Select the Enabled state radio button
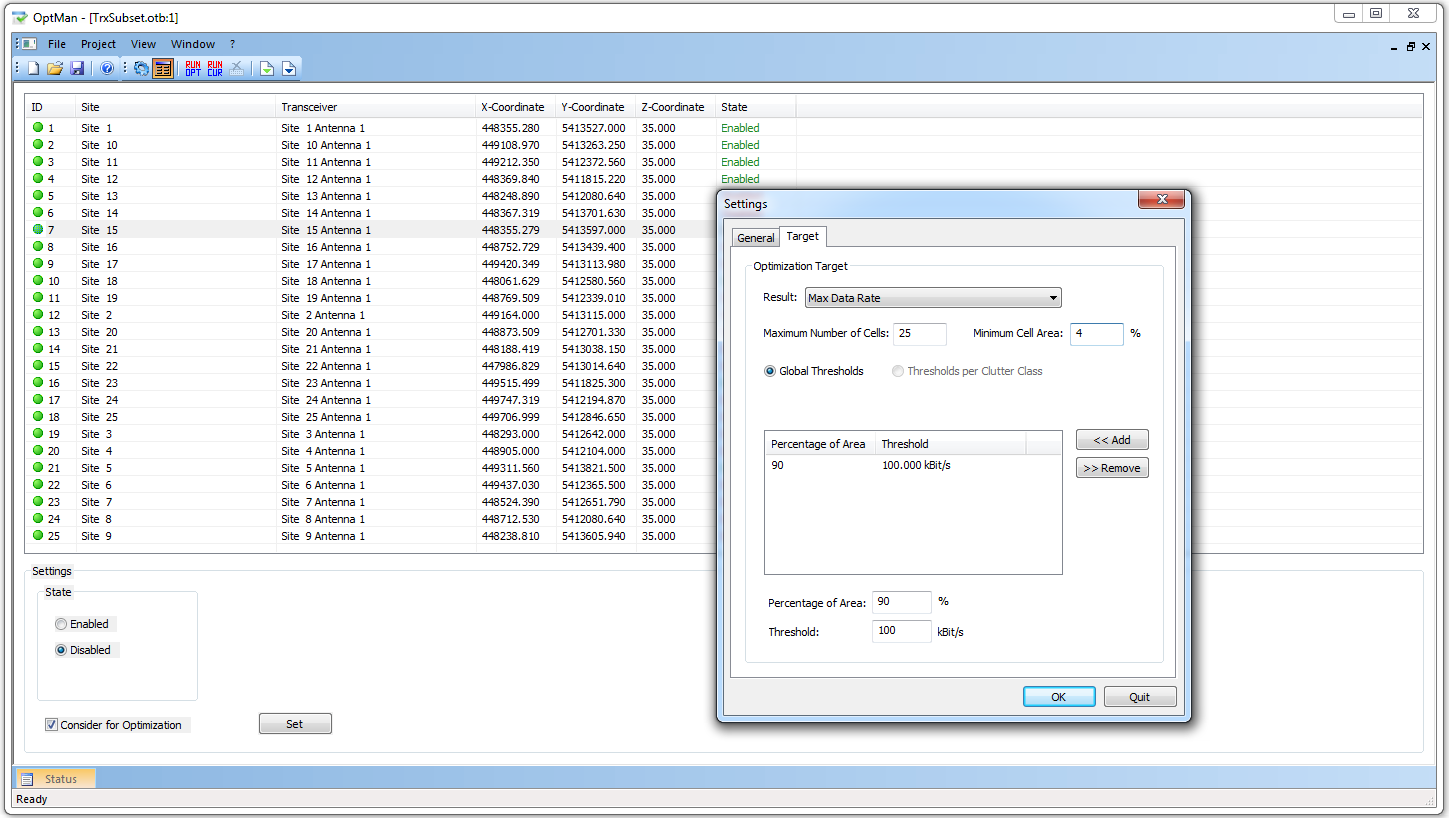Image resolution: width=1449 pixels, height=818 pixels. [x=62, y=624]
